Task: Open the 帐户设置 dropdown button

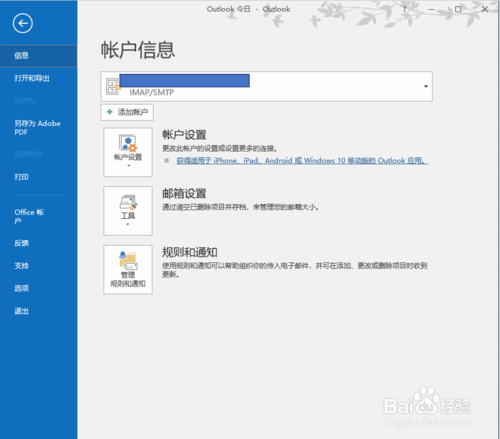Action: (x=128, y=152)
